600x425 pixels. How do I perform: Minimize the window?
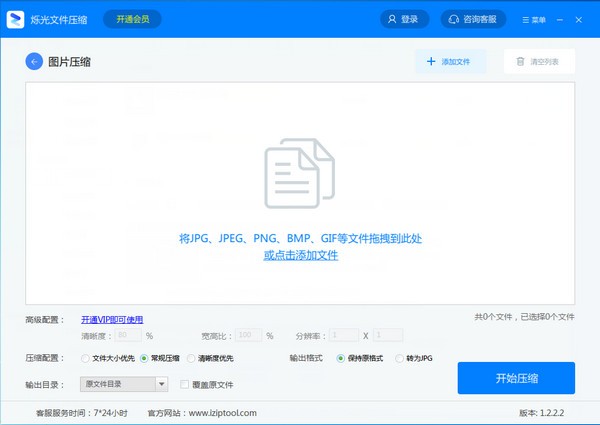point(560,20)
